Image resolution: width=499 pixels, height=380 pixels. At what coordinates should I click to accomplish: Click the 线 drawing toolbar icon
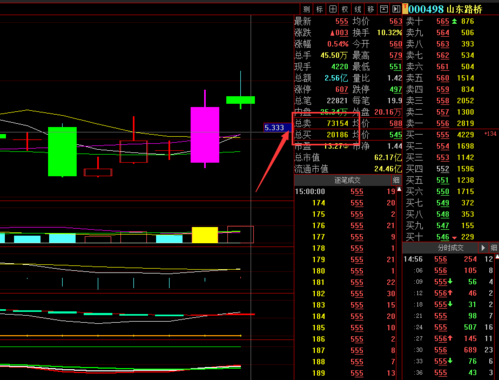click(x=358, y=9)
